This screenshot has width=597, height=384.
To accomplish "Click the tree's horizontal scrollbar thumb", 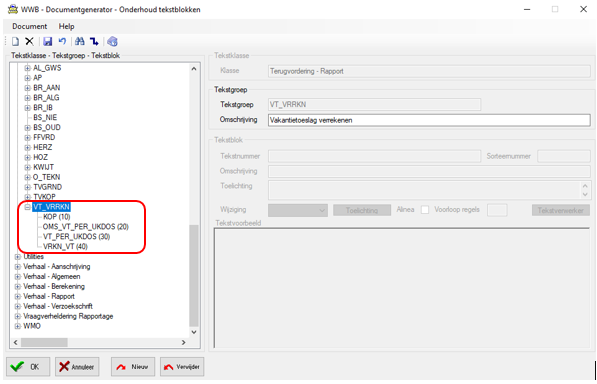I will [x=44, y=343].
